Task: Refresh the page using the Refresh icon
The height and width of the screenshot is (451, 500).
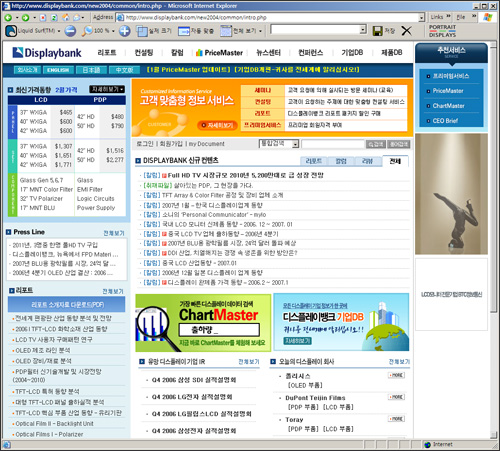Action: click(54, 17)
